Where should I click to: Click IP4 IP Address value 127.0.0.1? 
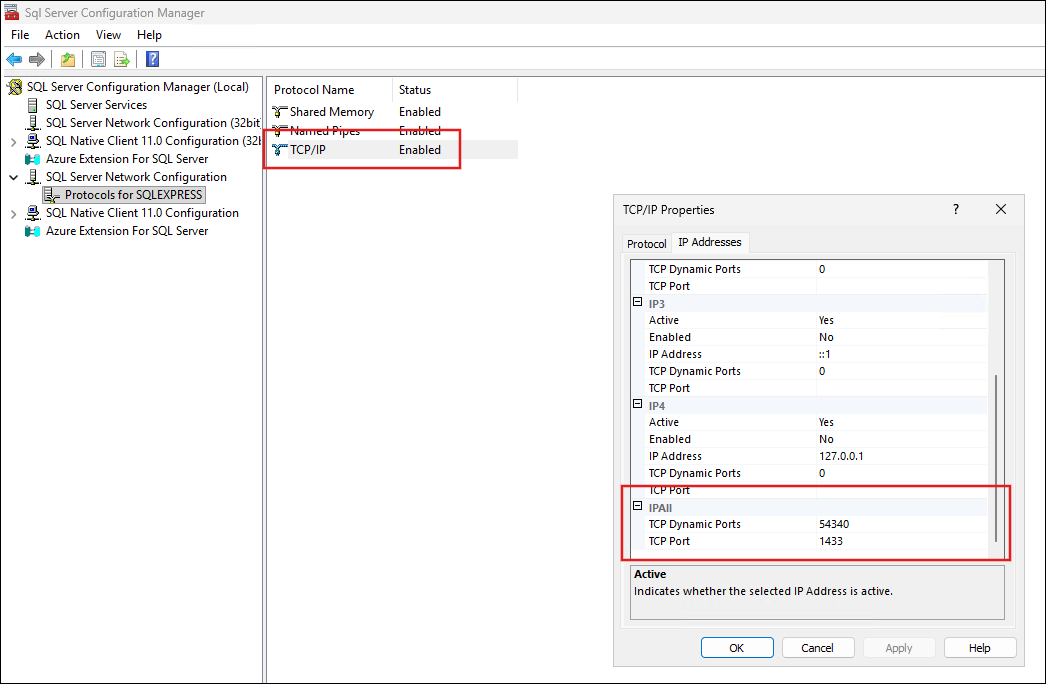[841, 456]
